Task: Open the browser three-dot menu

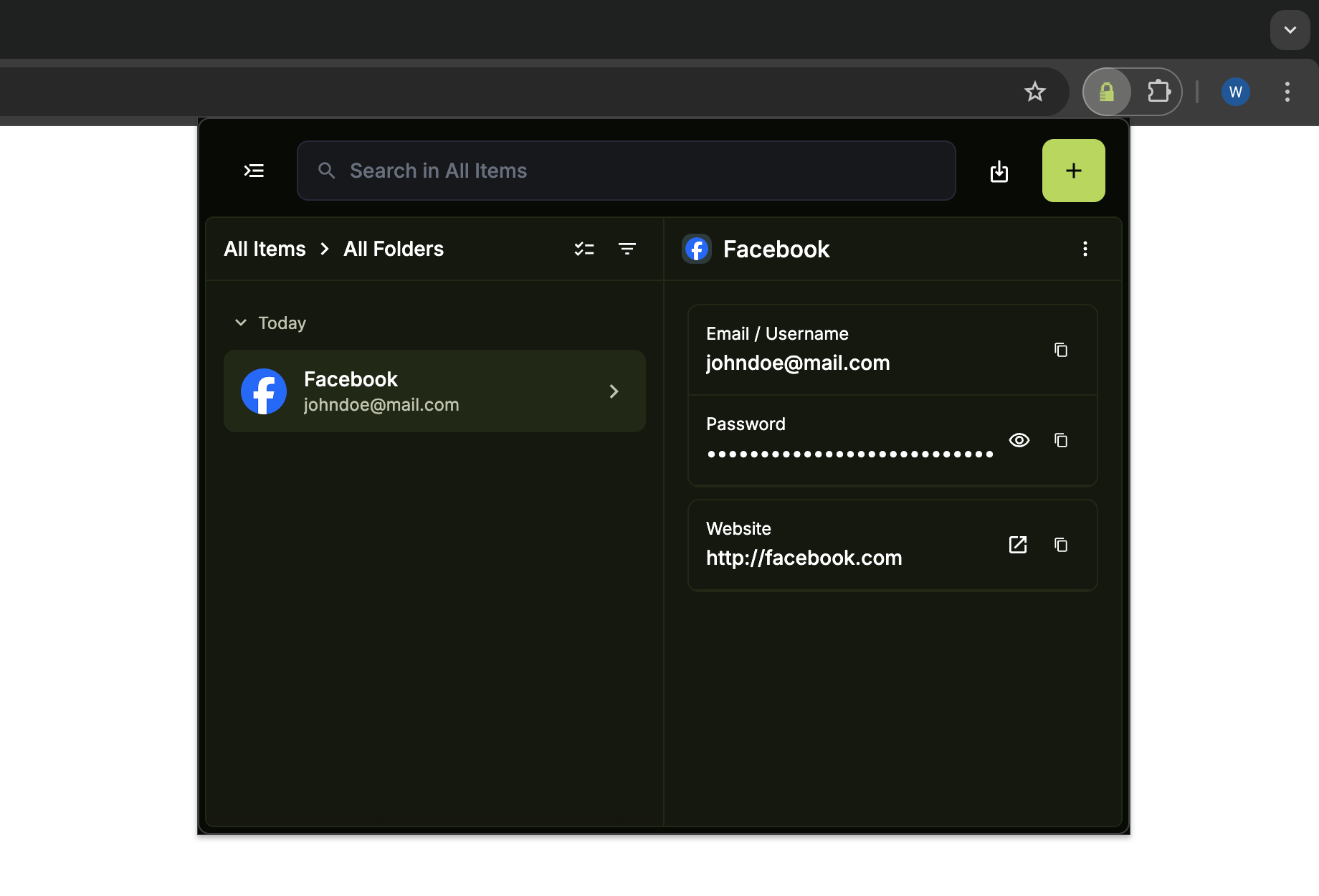Action: point(1287,92)
